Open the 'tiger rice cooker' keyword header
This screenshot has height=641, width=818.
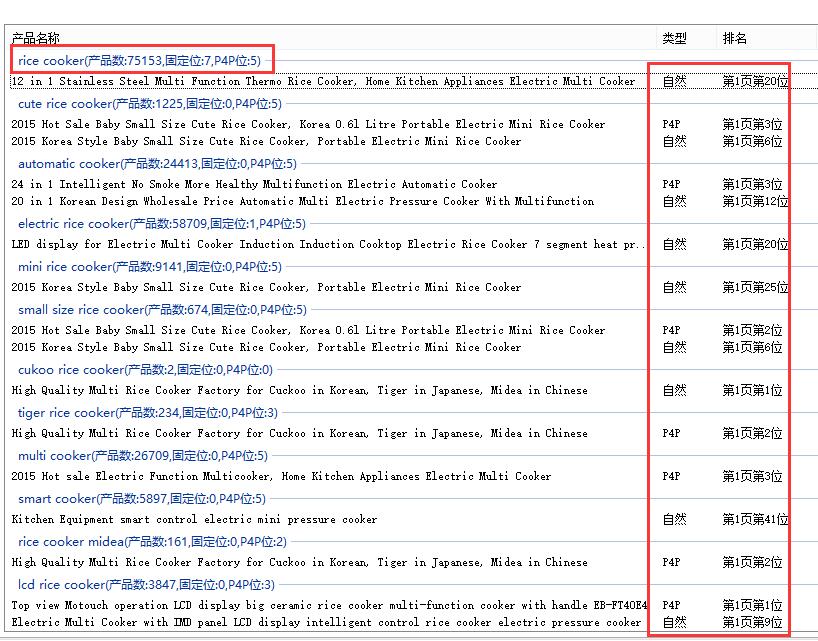click(x=147, y=413)
